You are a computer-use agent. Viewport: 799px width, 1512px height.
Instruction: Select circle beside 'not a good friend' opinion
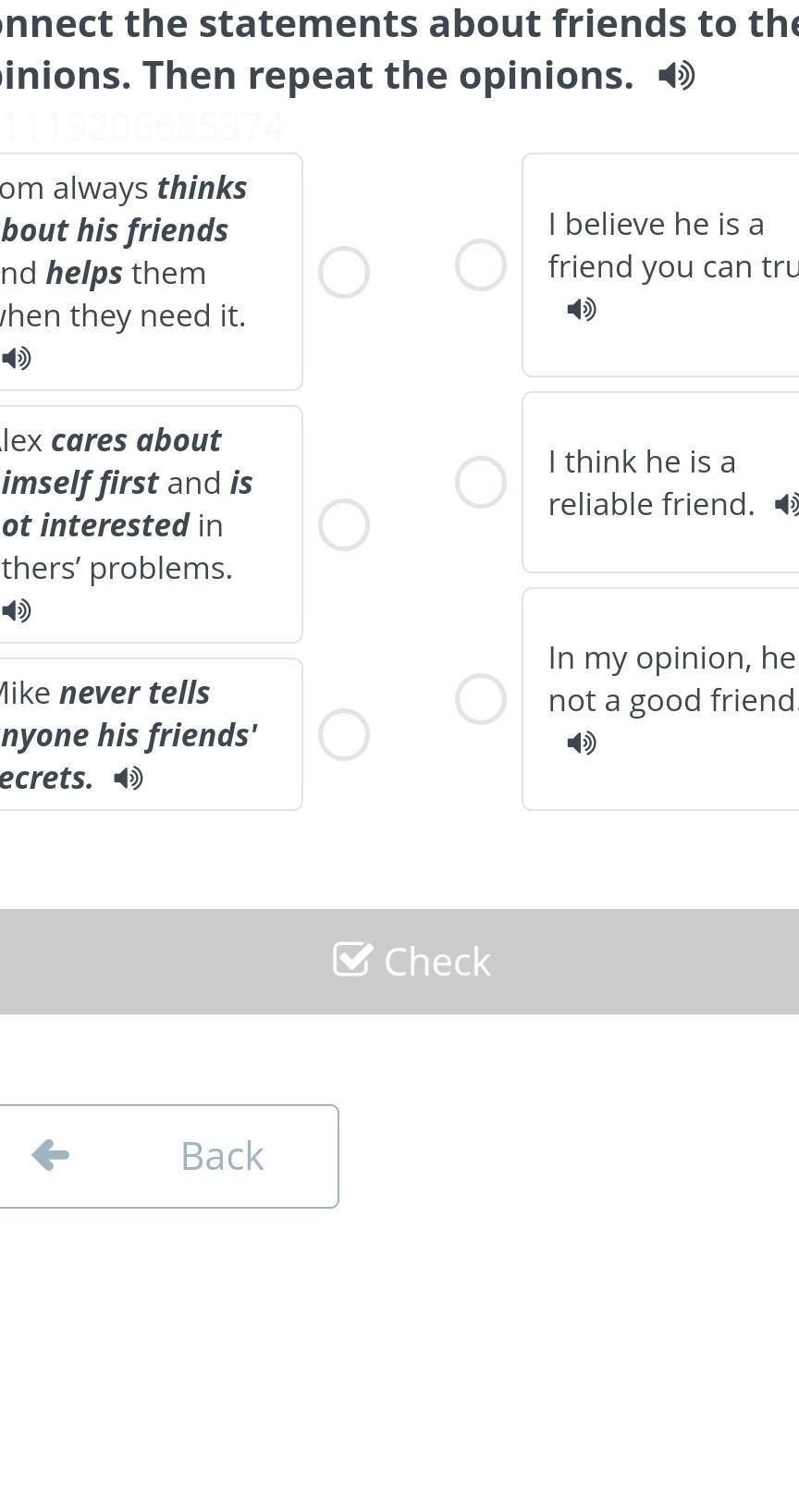click(x=481, y=699)
